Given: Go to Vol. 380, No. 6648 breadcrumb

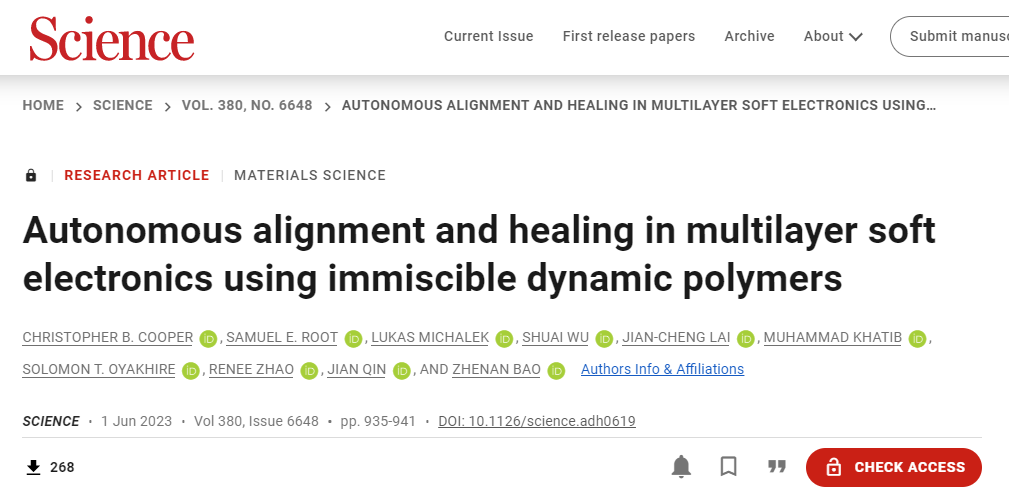Looking at the screenshot, I should pyautogui.click(x=247, y=106).
